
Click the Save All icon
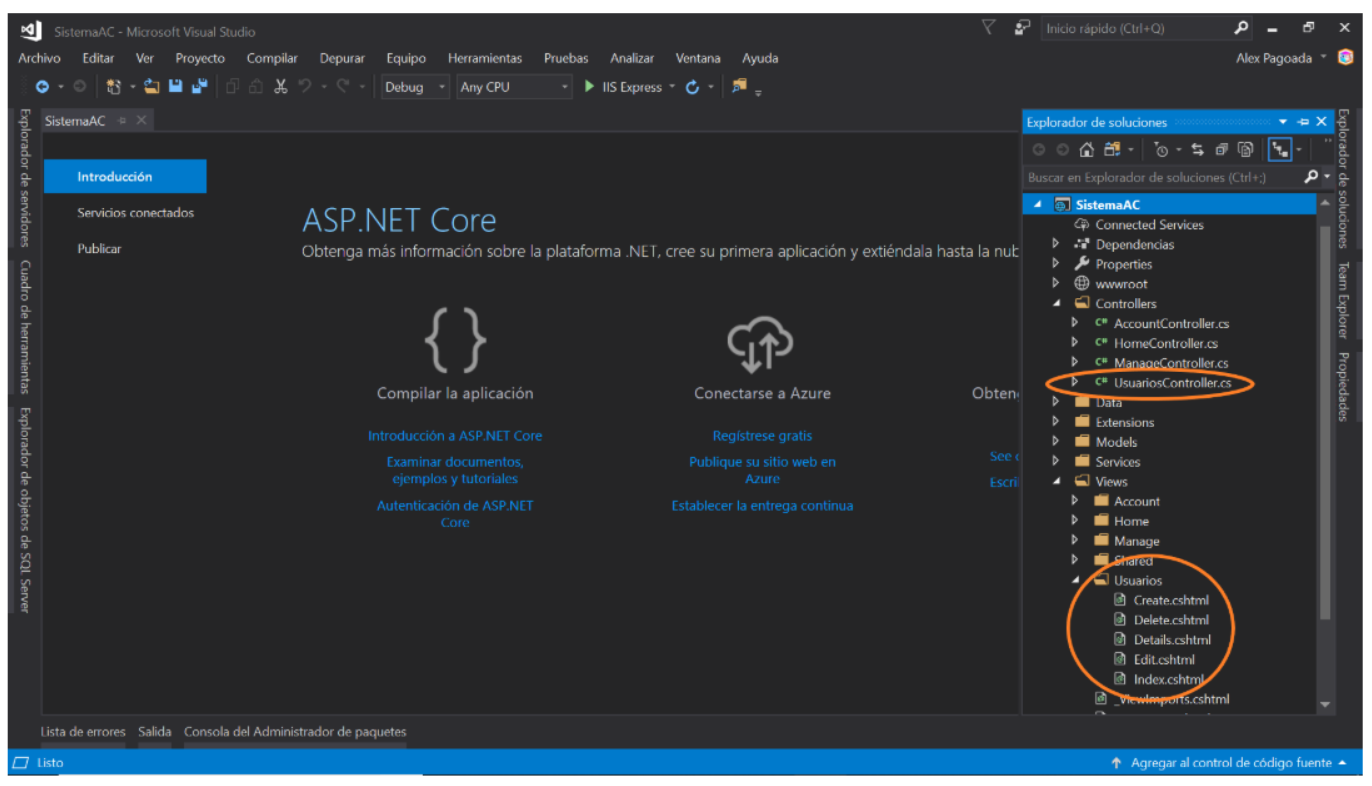tap(199, 87)
